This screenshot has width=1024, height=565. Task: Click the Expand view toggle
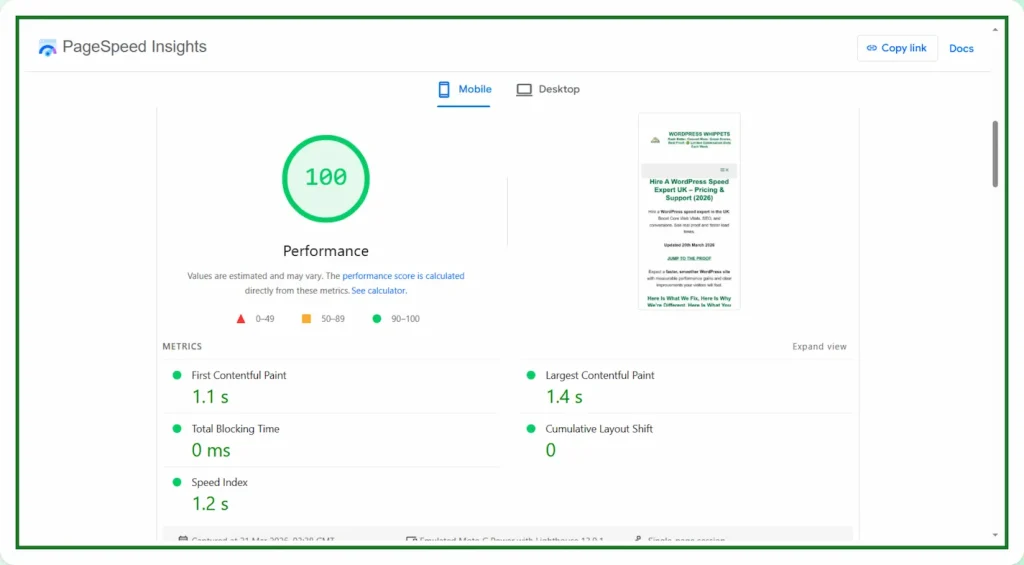819,346
